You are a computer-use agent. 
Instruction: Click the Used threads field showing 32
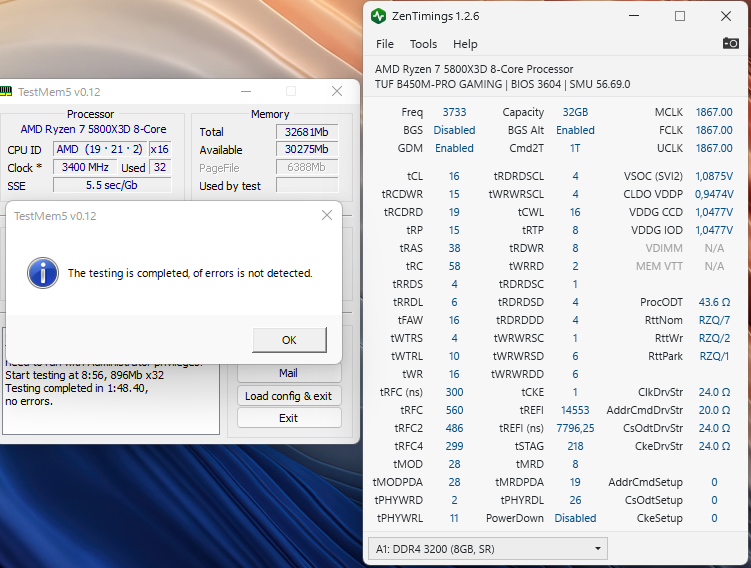[x=160, y=167]
